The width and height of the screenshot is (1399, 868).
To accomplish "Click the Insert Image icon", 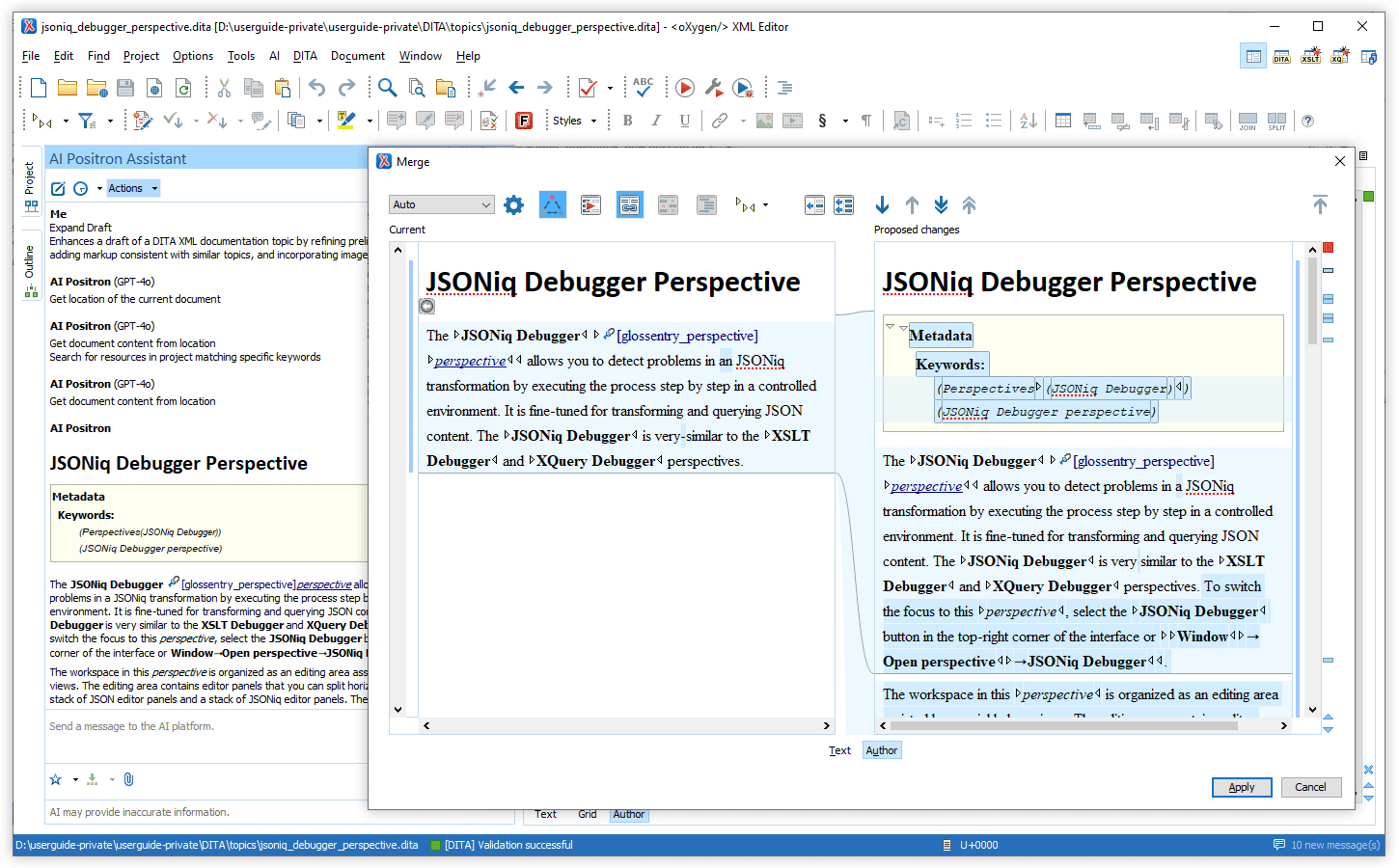I will click(x=764, y=121).
